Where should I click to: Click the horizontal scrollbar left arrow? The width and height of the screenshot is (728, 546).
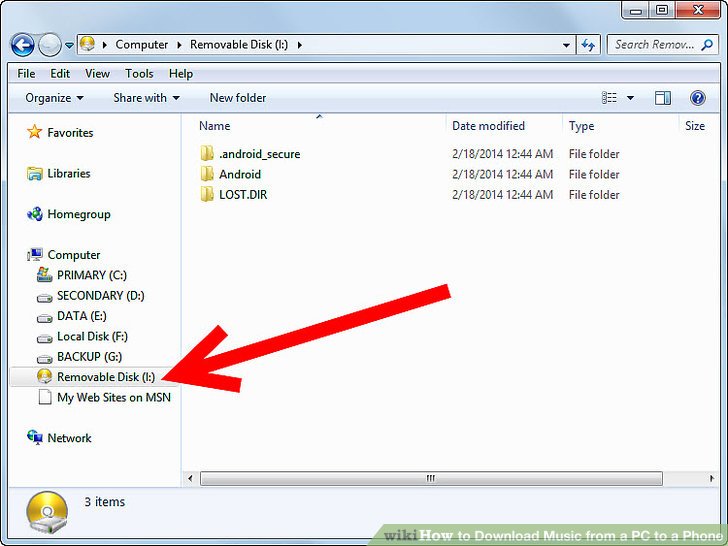click(190, 478)
